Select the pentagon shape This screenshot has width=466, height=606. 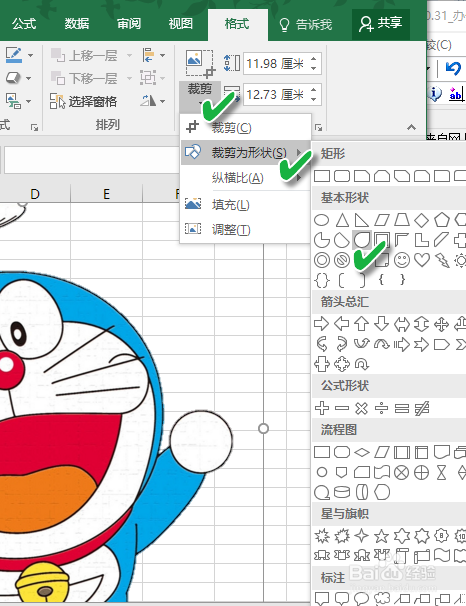pyautogui.click(x=442, y=220)
